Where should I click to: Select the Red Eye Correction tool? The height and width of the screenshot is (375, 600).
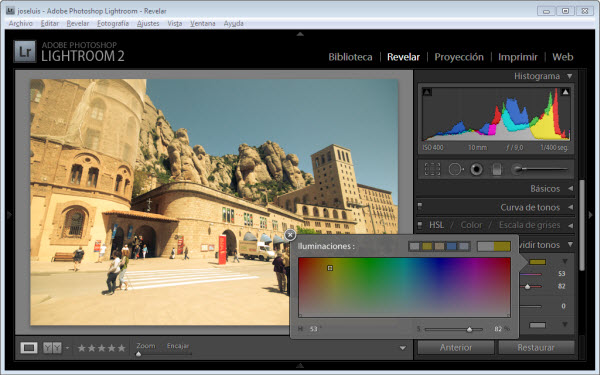[476, 169]
